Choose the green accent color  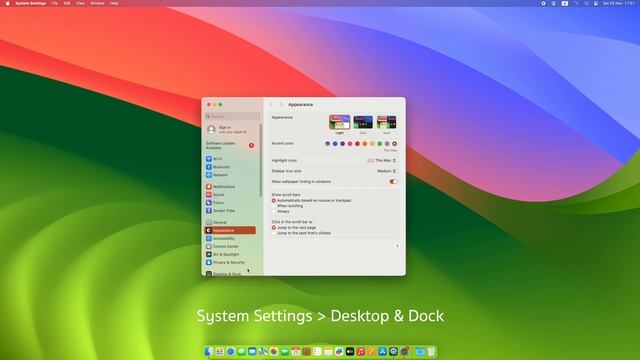point(380,144)
